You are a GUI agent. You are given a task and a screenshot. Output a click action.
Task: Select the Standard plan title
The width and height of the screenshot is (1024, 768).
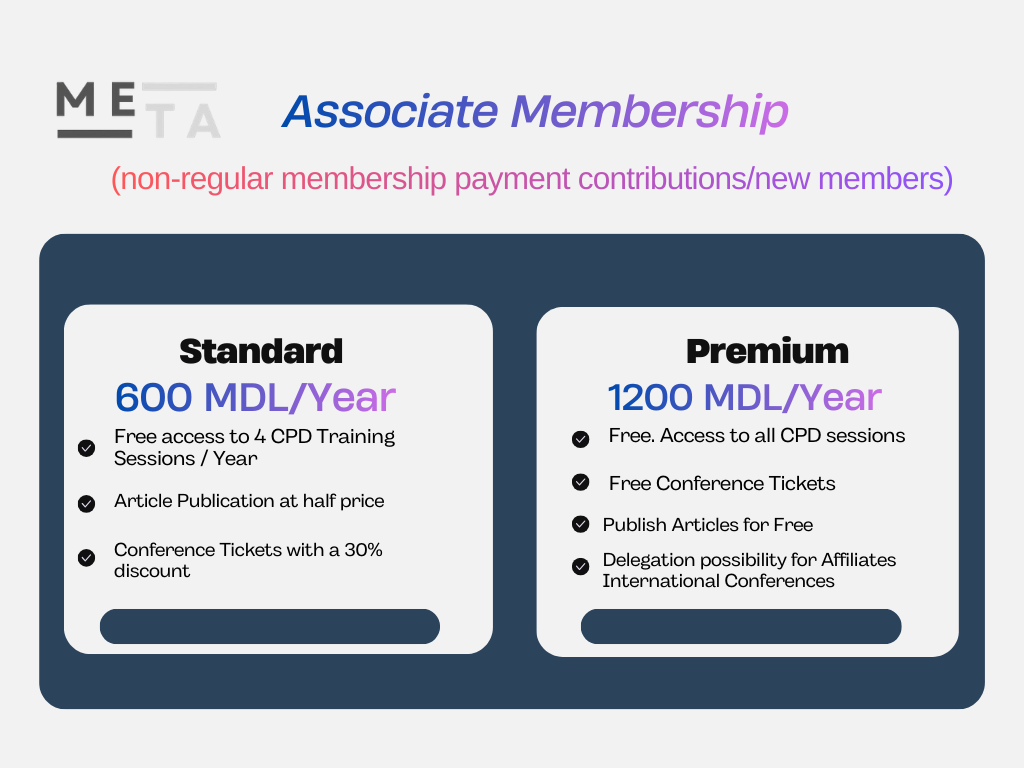tap(261, 351)
